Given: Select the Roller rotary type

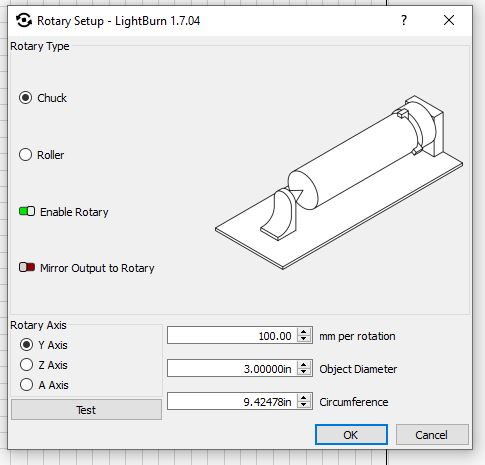Looking at the screenshot, I should pyautogui.click(x=25, y=155).
